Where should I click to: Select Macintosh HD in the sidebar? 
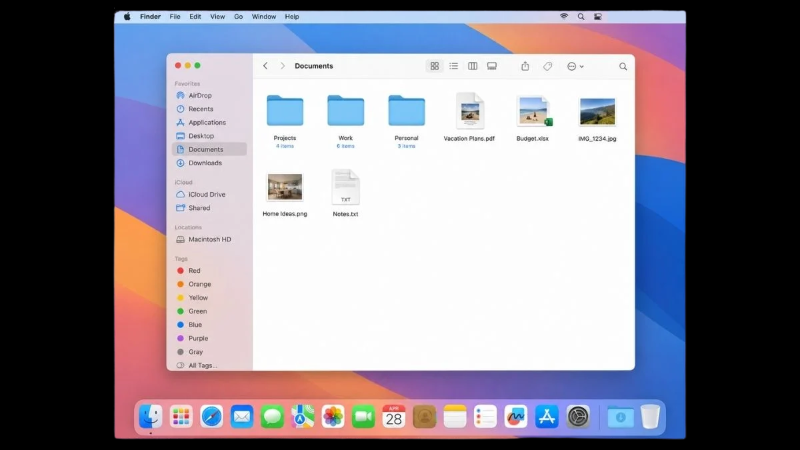point(210,239)
